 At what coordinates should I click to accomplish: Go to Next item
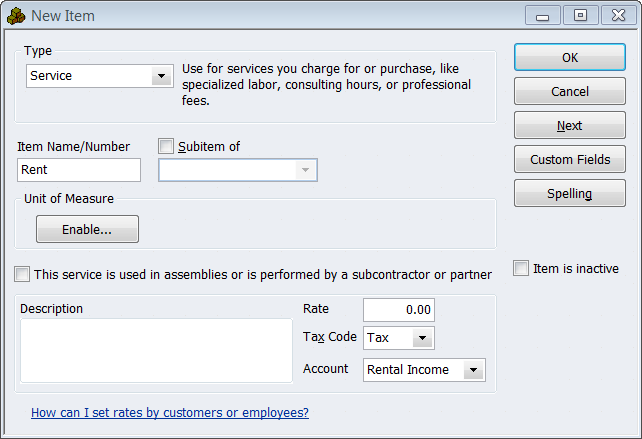coord(570,126)
